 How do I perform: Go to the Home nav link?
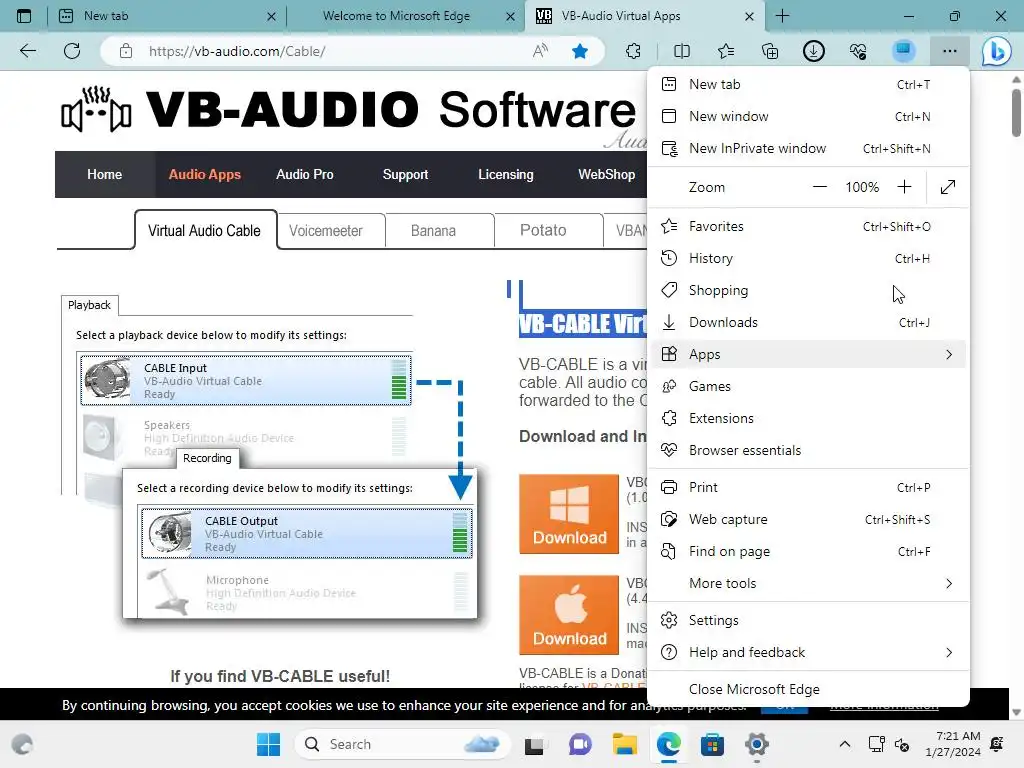click(x=104, y=174)
